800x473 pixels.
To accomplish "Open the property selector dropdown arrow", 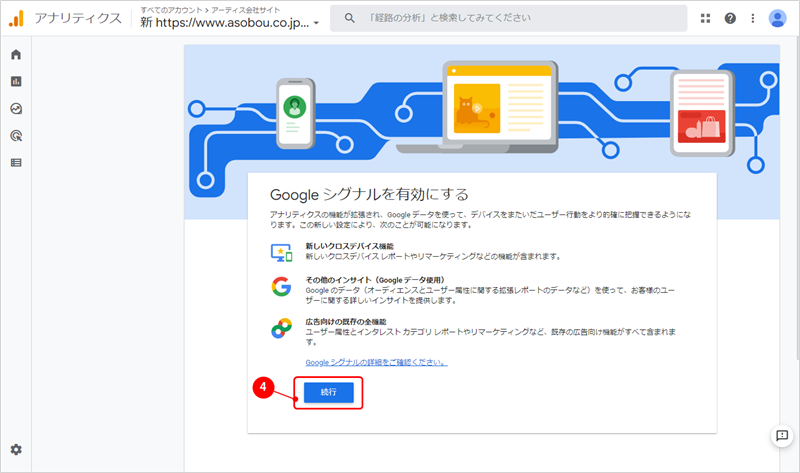I will tap(316, 23).
